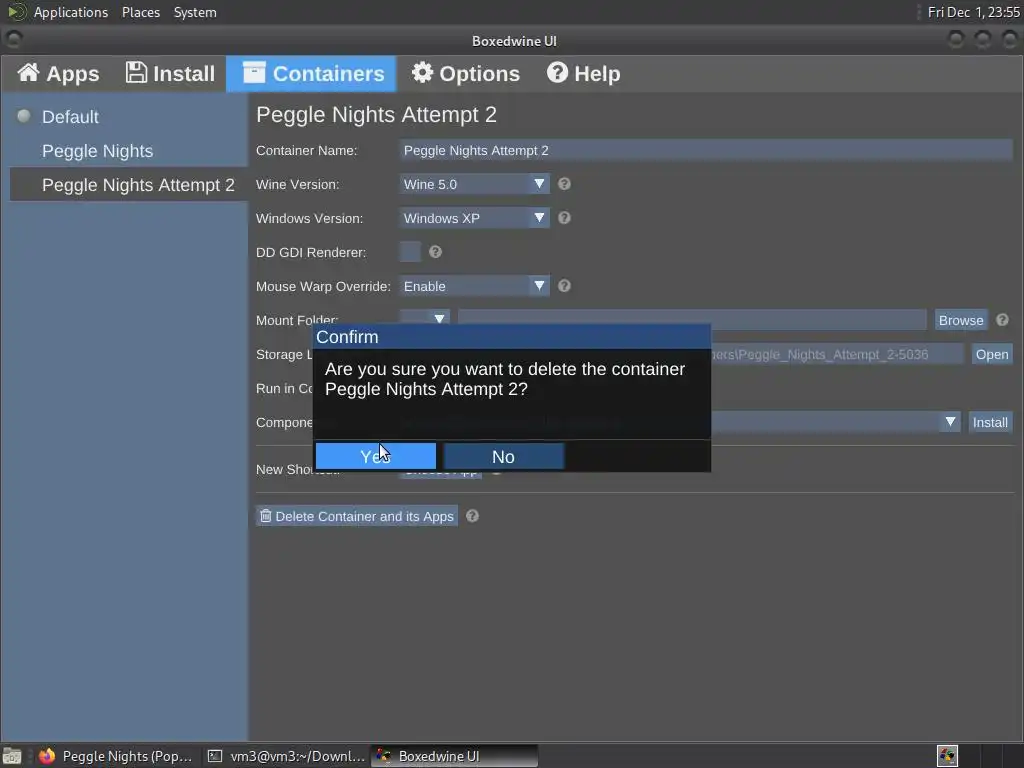Image resolution: width=1024 pixels, height=768 pixels.
Task: Click the clock showing Fri Dec 1
Action: (x=973, y=12)
